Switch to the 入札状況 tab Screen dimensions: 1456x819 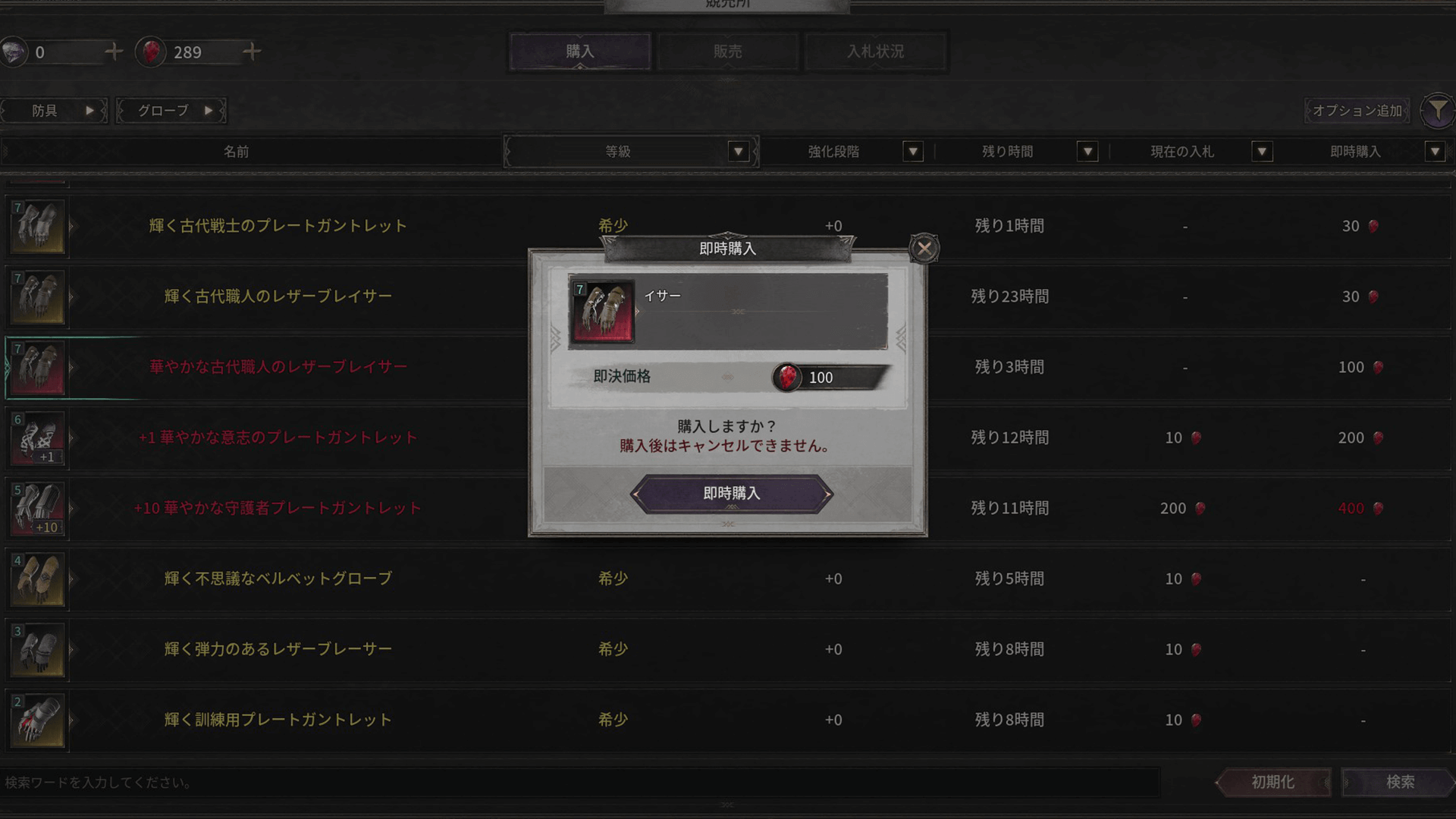point(875,52)
